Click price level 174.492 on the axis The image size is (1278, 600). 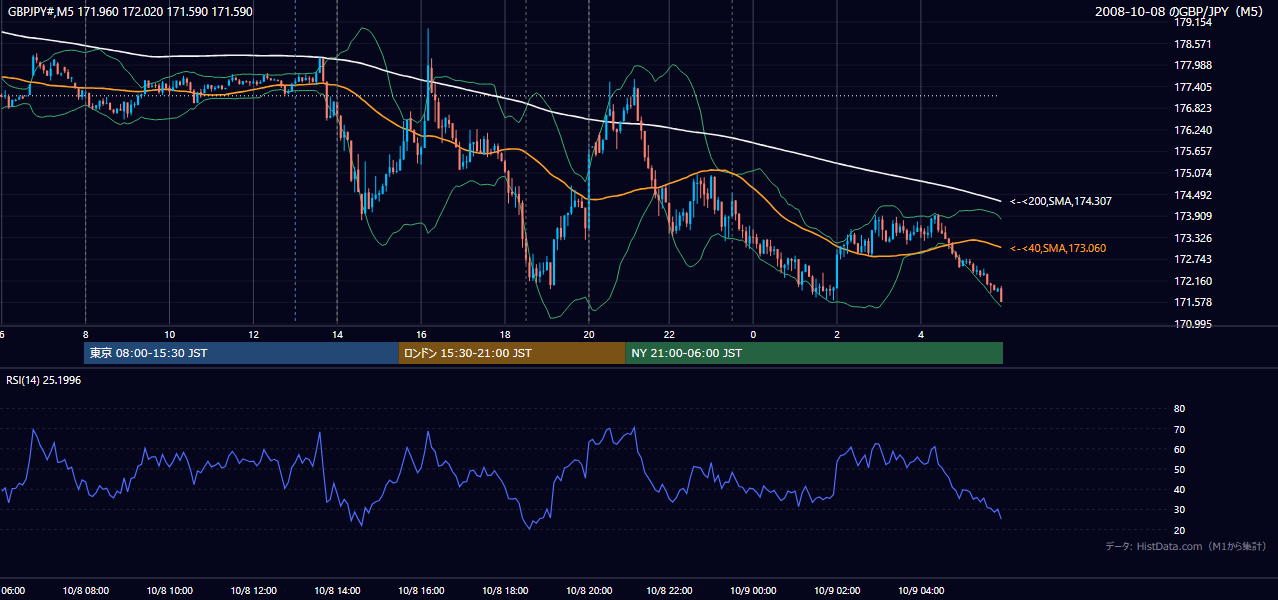[1192, 195]
